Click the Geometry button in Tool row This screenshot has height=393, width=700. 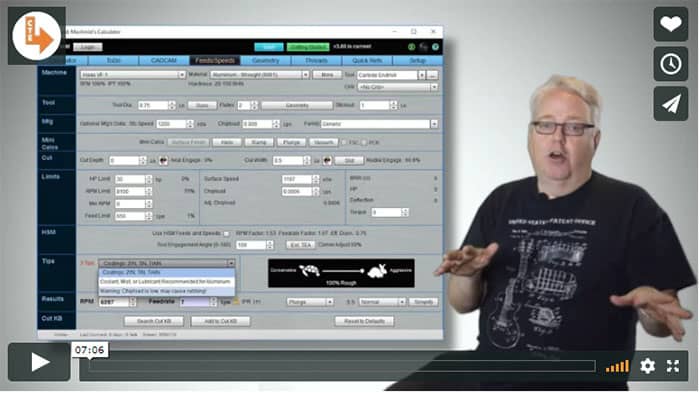point(297,105)
